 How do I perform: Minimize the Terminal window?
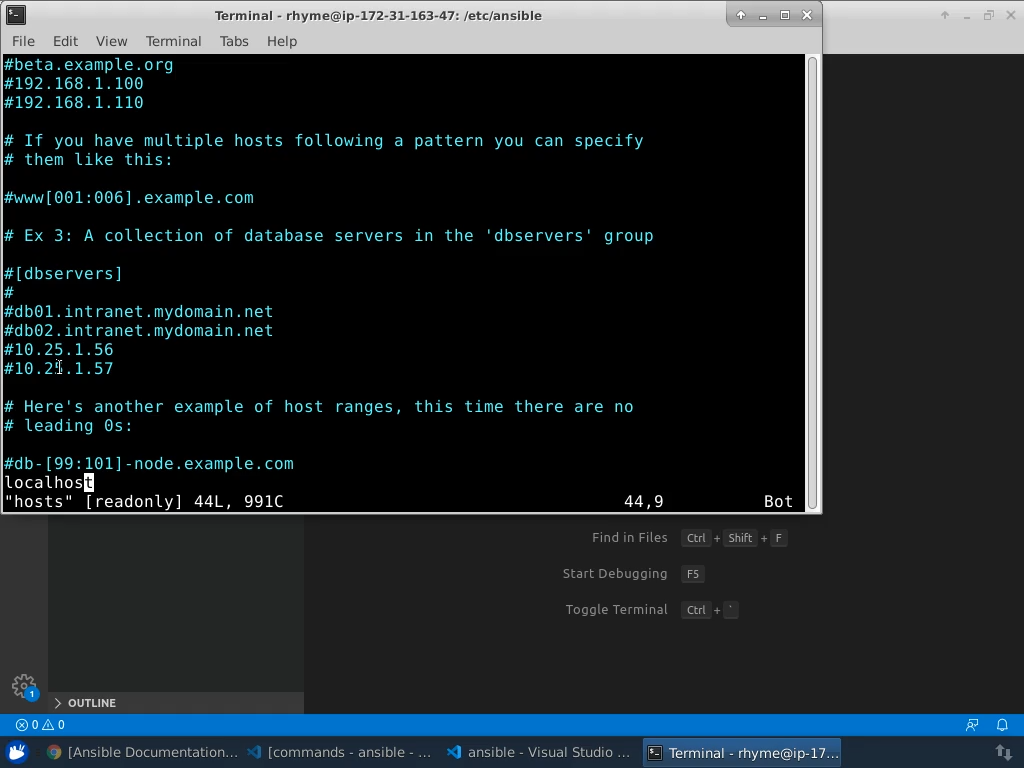(x=763, y=15)
